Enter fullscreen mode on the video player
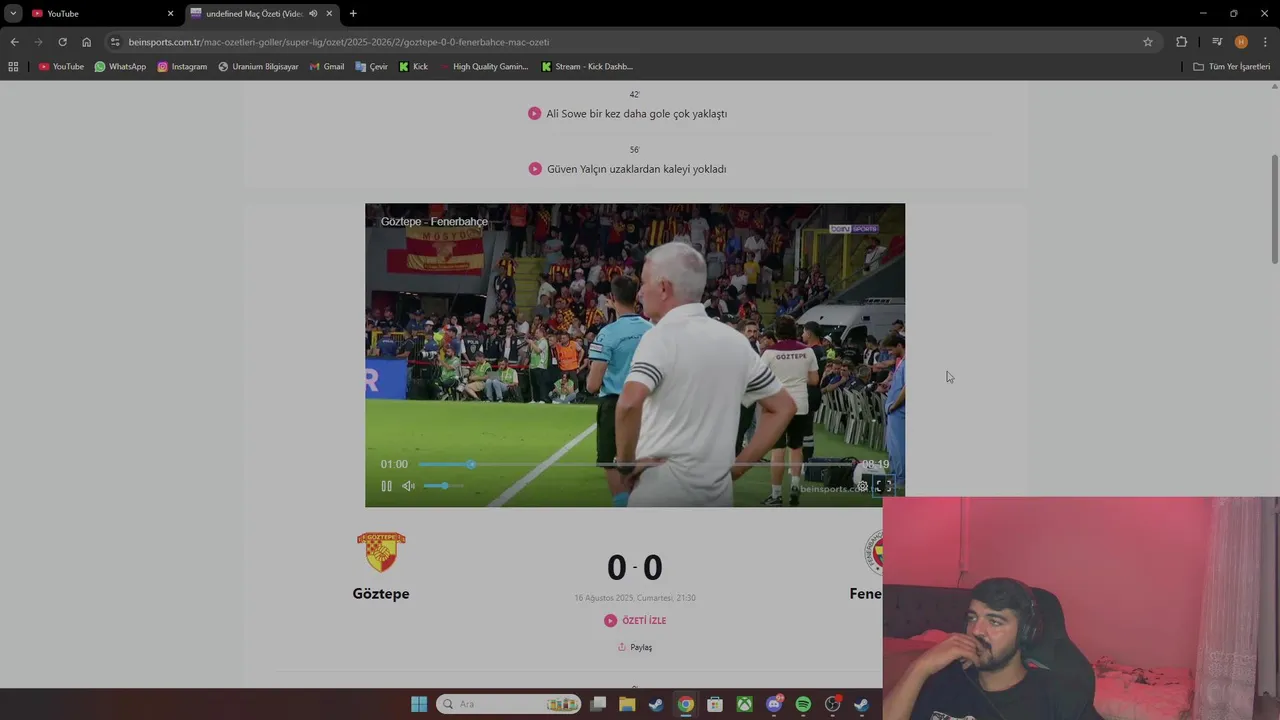1280x720 pixels. 884,486
